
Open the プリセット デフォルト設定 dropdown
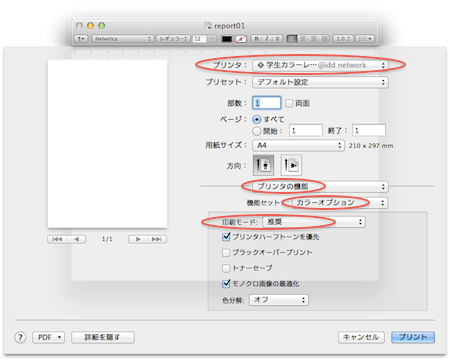(x=320, y=82)
